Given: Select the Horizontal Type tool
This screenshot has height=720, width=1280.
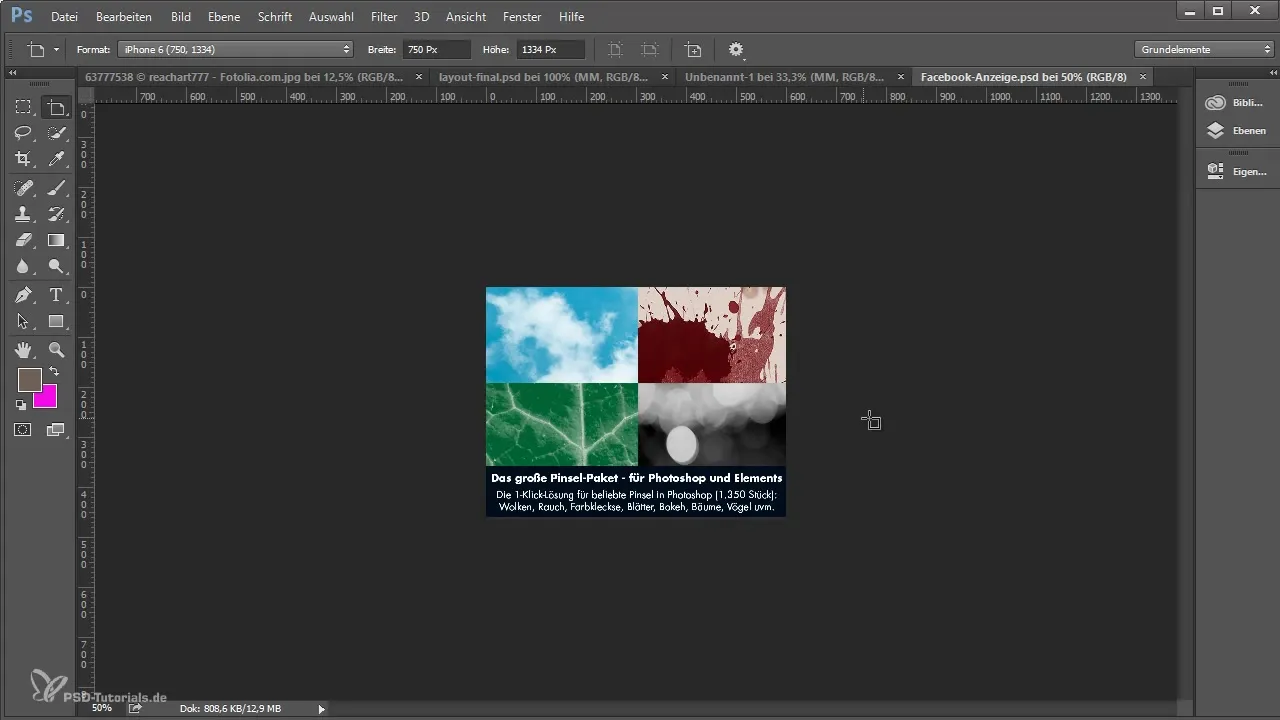Looking at the screenshot, I should pyautogui.click(x=57, y=295).
